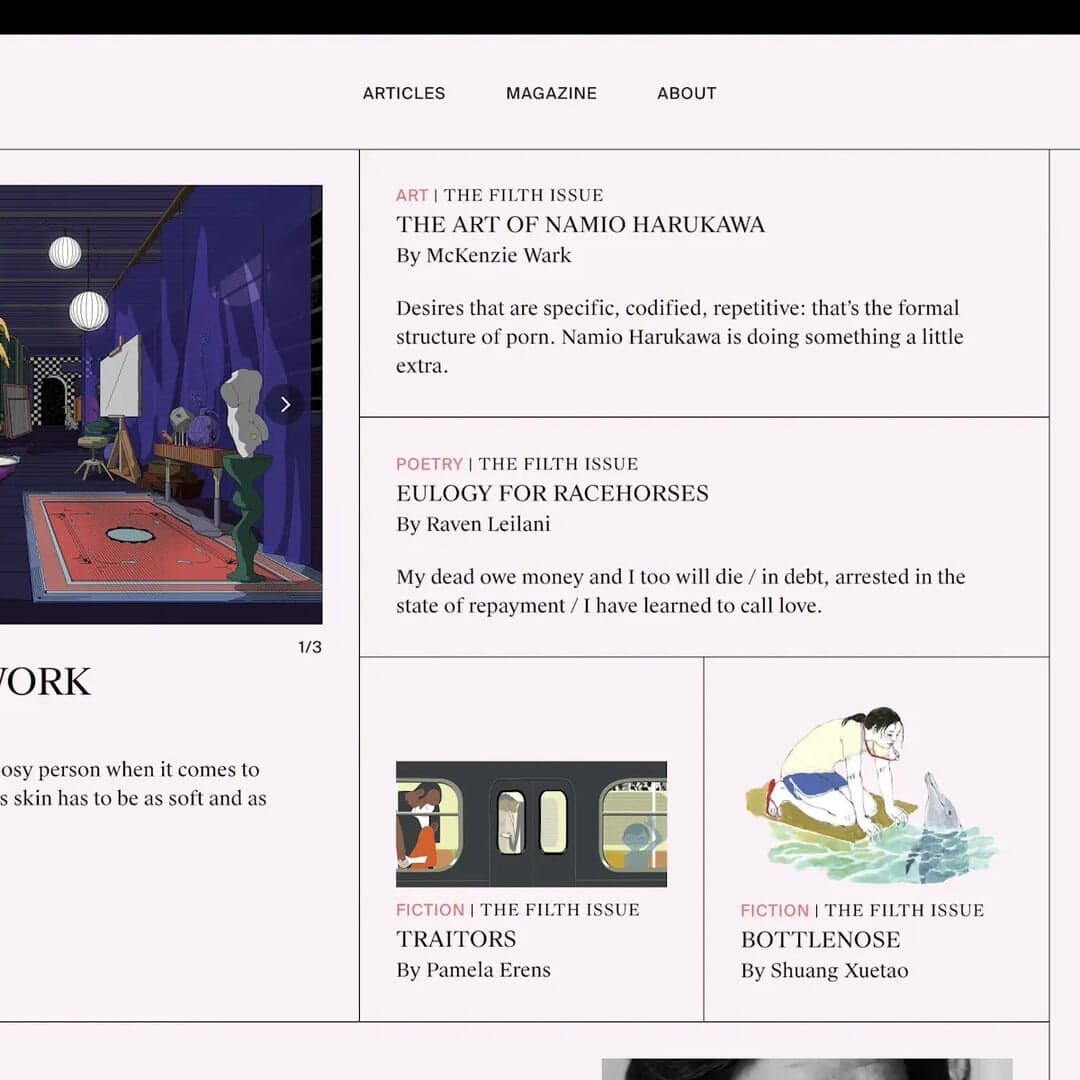Click the ART category label

point(412,195)
